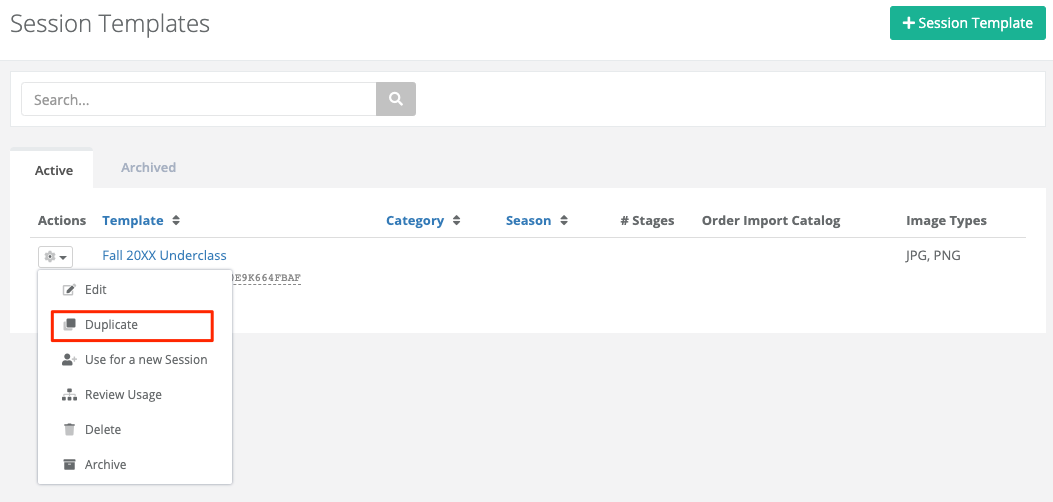
Task: Click the template ID code ending in FBAF
Action: (x=266, y=277)
